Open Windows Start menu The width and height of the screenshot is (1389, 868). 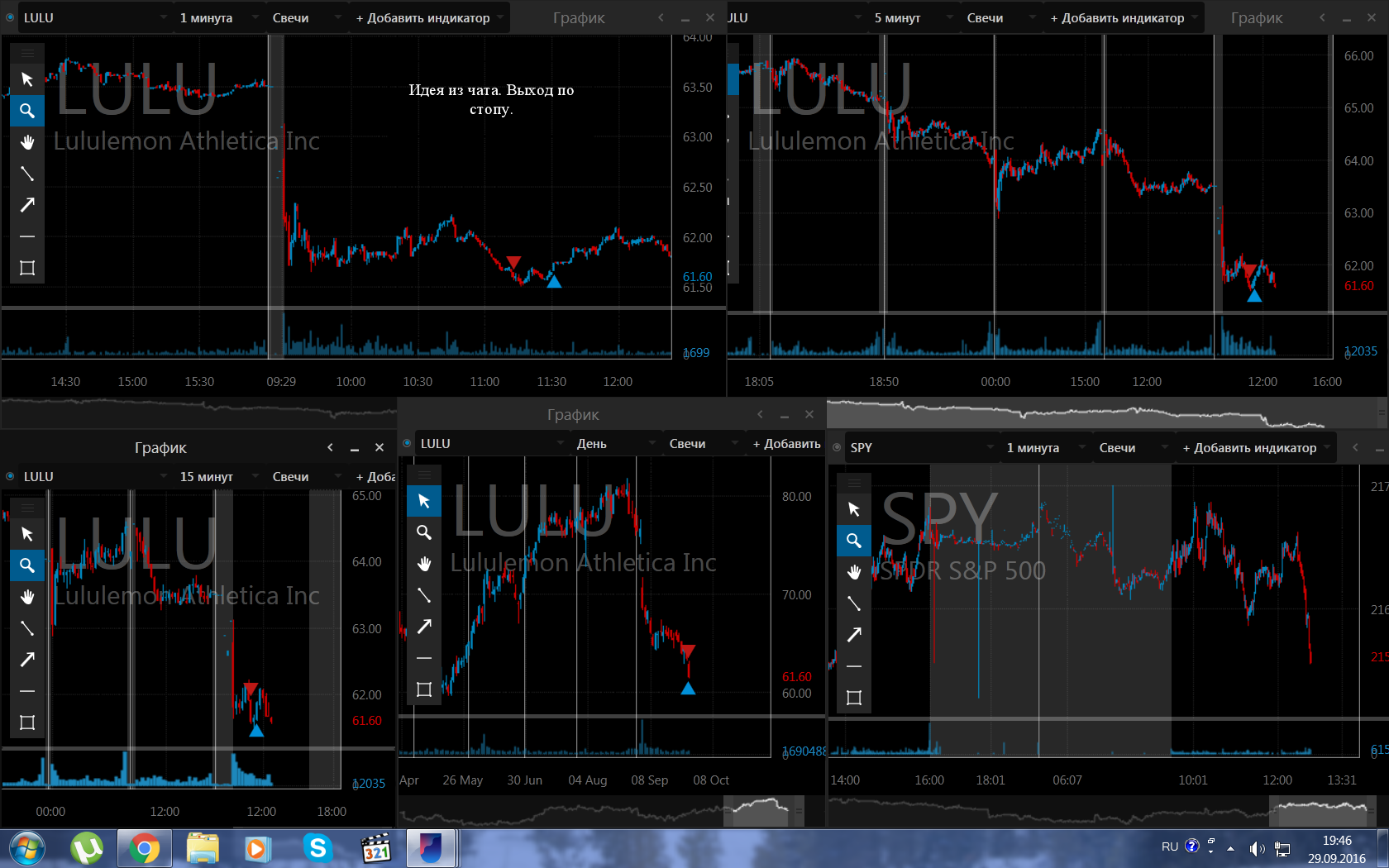(x=26, y=848)
